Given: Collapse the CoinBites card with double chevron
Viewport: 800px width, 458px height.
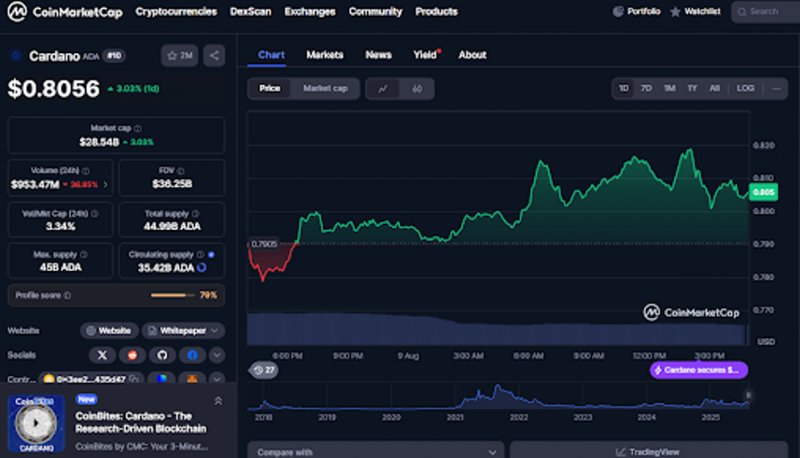Looking at the screenshot, I should coord(218,401).
